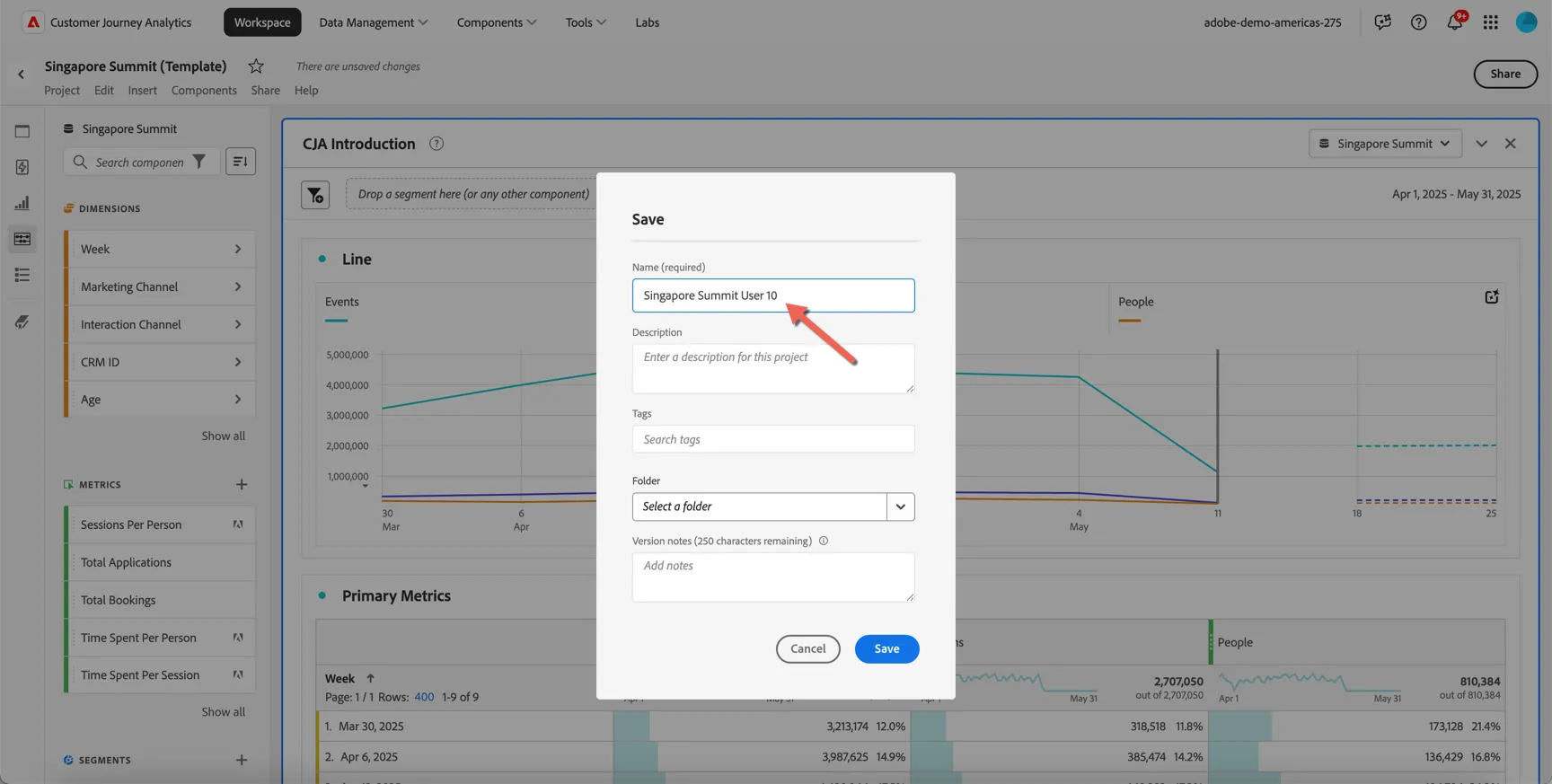Click the CJA Introduction info icon
This screenshot has width=1552, height=784.
point(436,144)
